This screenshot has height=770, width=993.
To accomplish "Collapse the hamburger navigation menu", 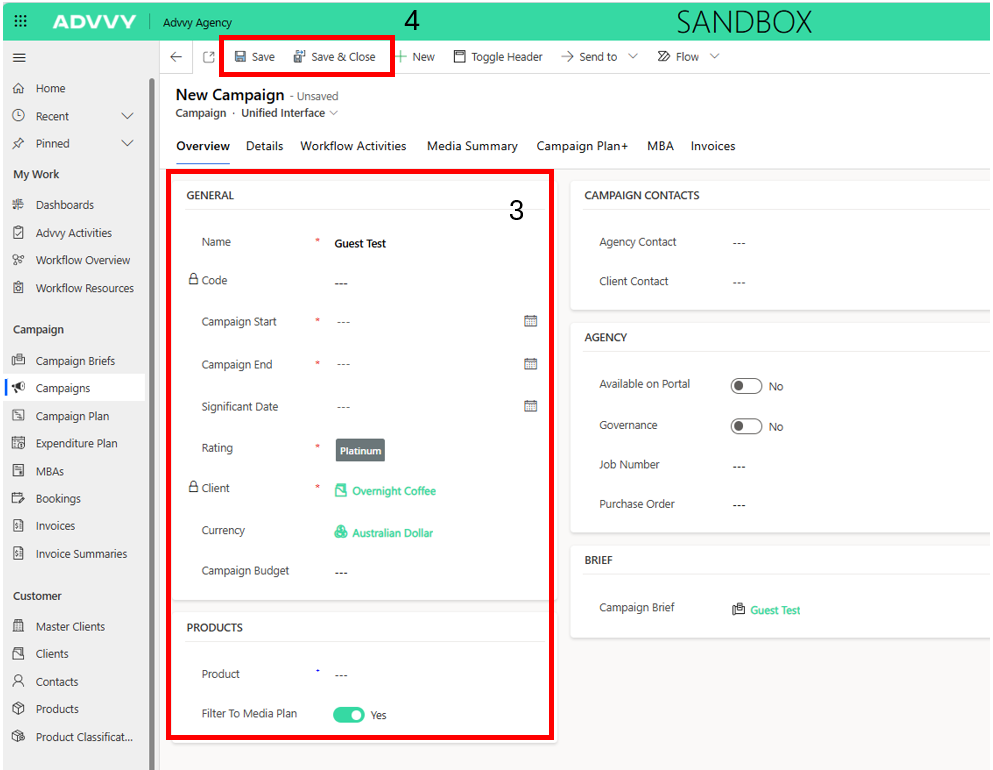I will pyautogui.click(x=20, y=58).
